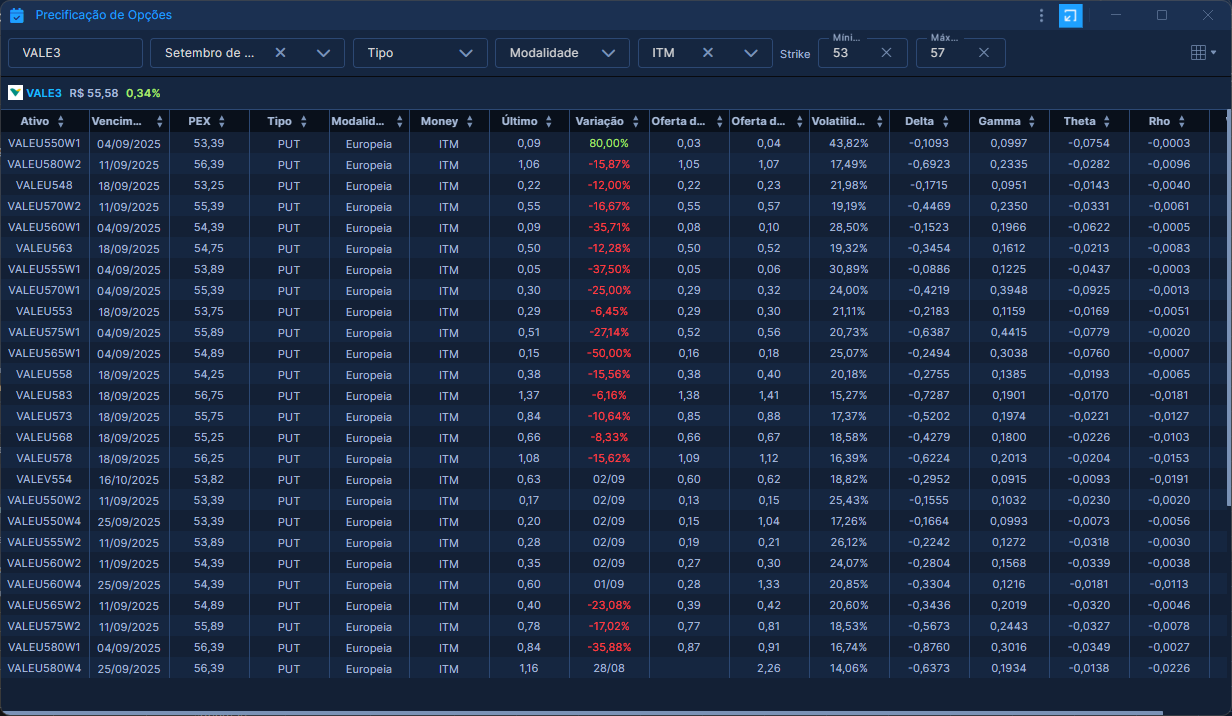Click the 0,34% daily change value
This screenshot has width=1232, height=716.
(143, 93)
